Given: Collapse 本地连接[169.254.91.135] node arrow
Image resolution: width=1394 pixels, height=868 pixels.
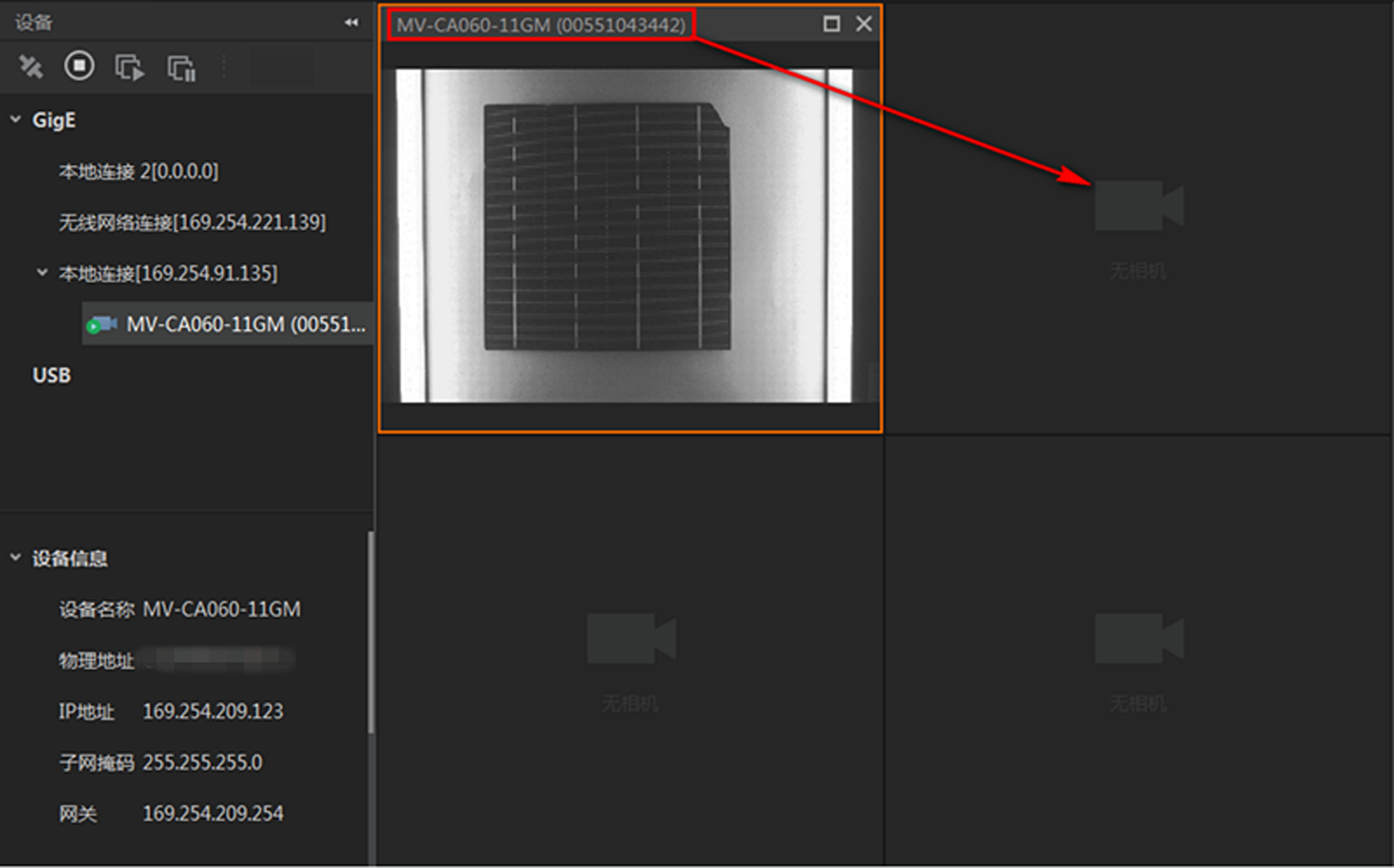Looking at the screenshot, I should tap(42, 272).
